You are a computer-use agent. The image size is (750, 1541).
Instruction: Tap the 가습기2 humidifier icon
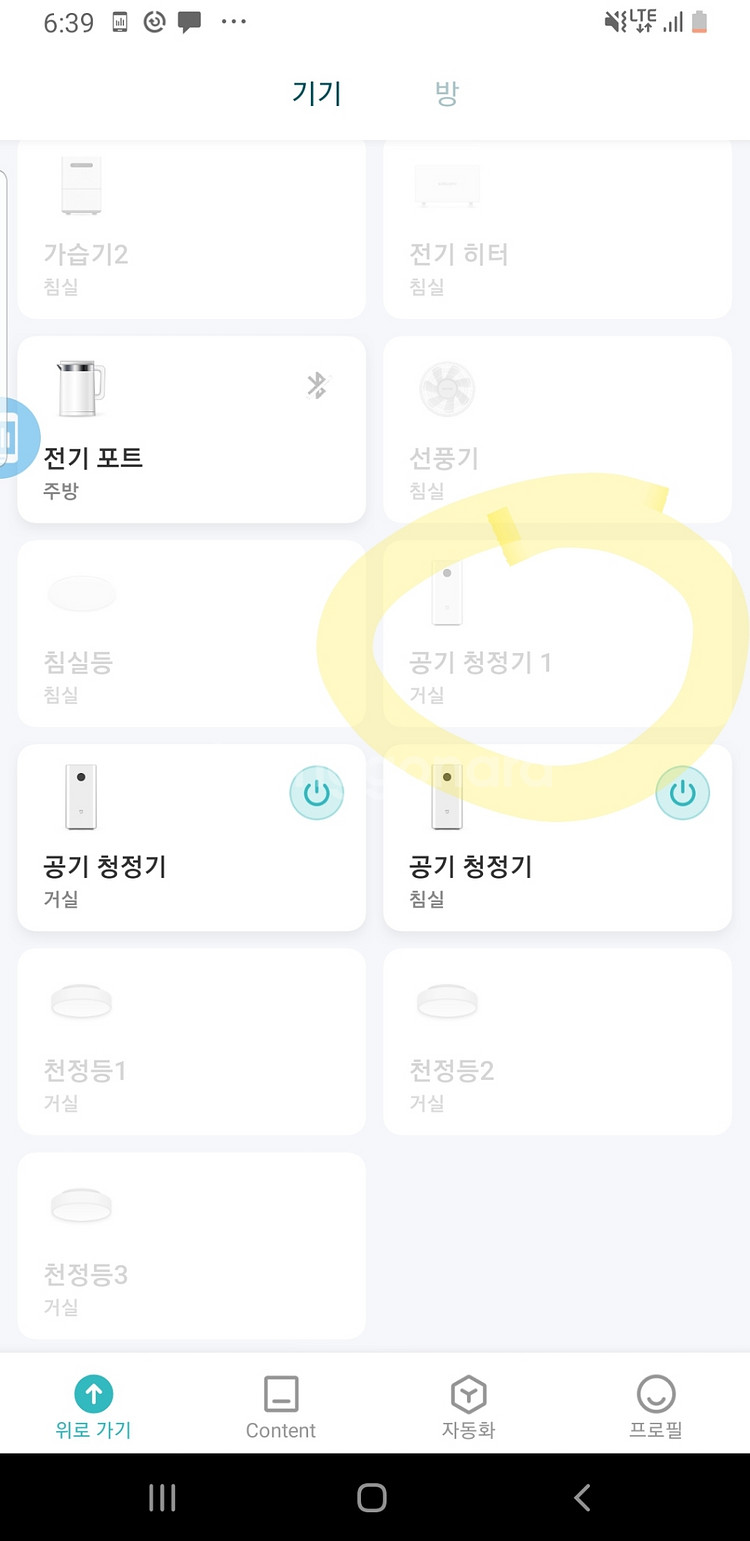[81, 185]
